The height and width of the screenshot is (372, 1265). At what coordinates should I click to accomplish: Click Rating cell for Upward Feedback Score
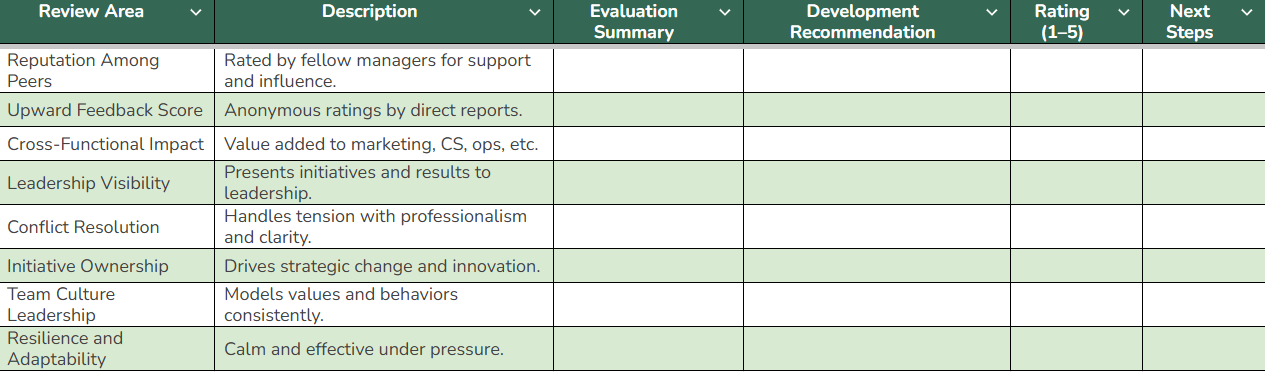(x=1077, y=110)
